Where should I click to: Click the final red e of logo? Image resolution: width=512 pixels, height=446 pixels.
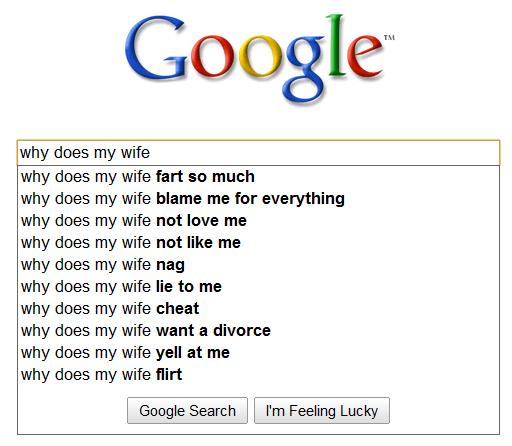(365, 55)
